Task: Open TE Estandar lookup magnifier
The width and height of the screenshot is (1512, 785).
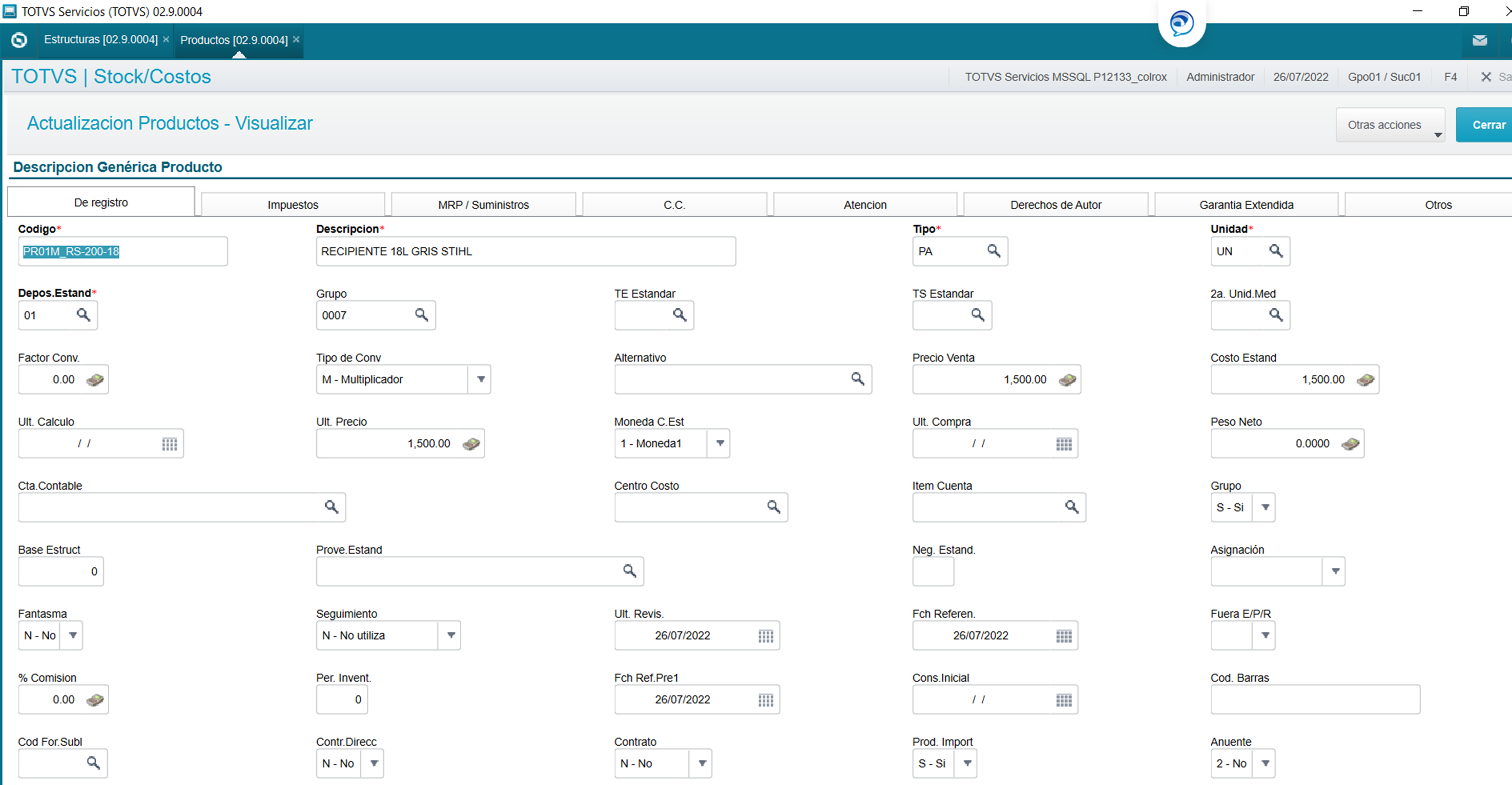Action: point(680,315)
